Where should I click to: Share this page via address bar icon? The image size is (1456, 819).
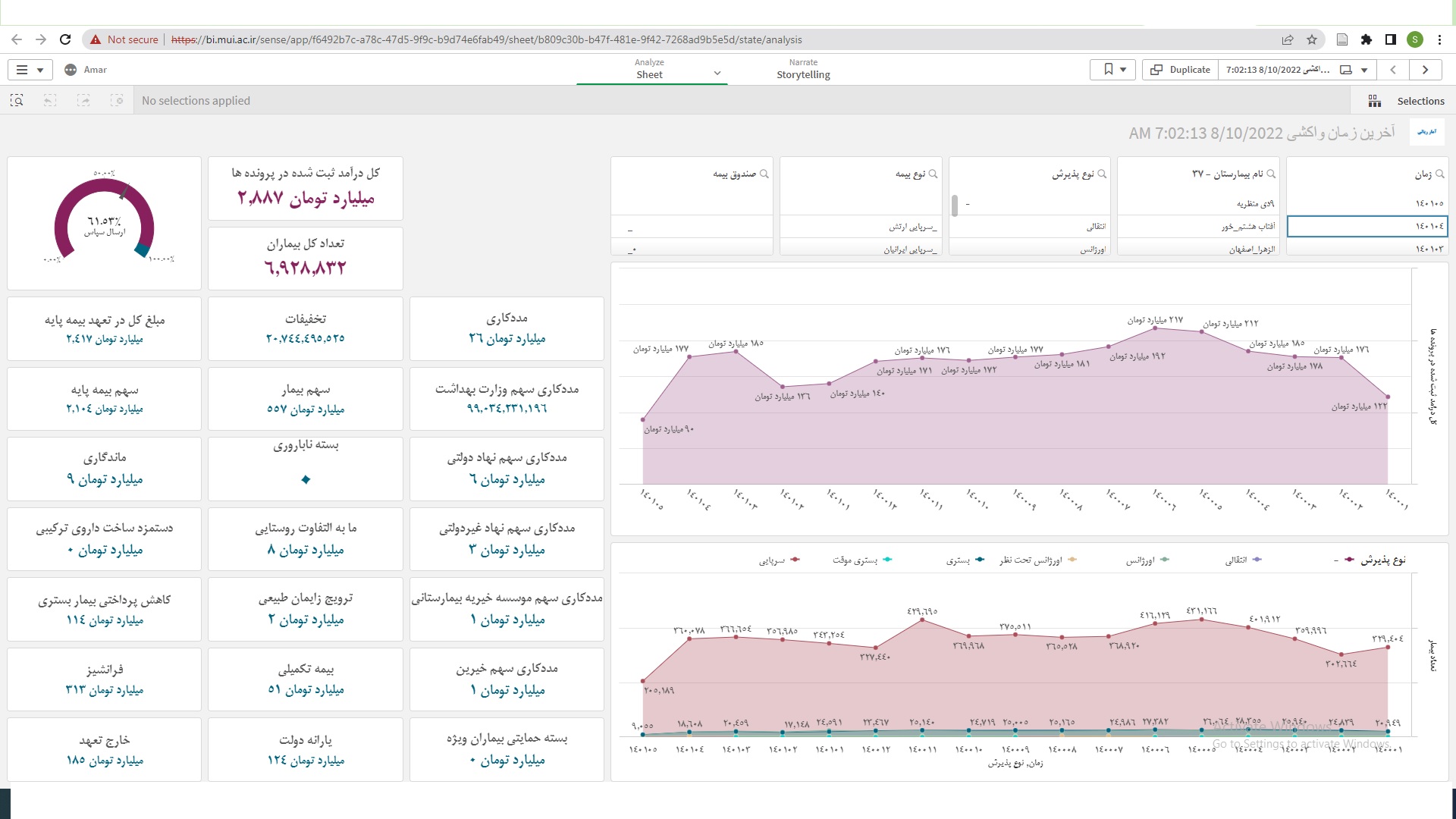tap(1288, 39)
